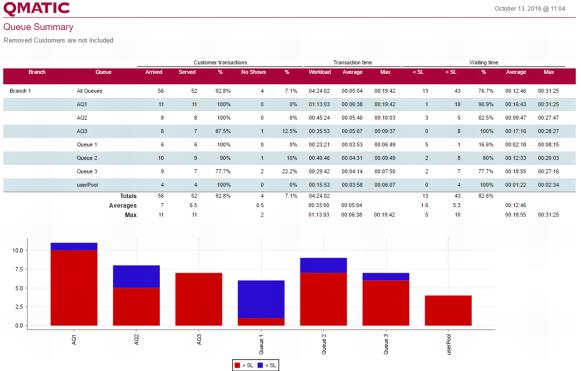Click the Workload column header

pos(319,72)
